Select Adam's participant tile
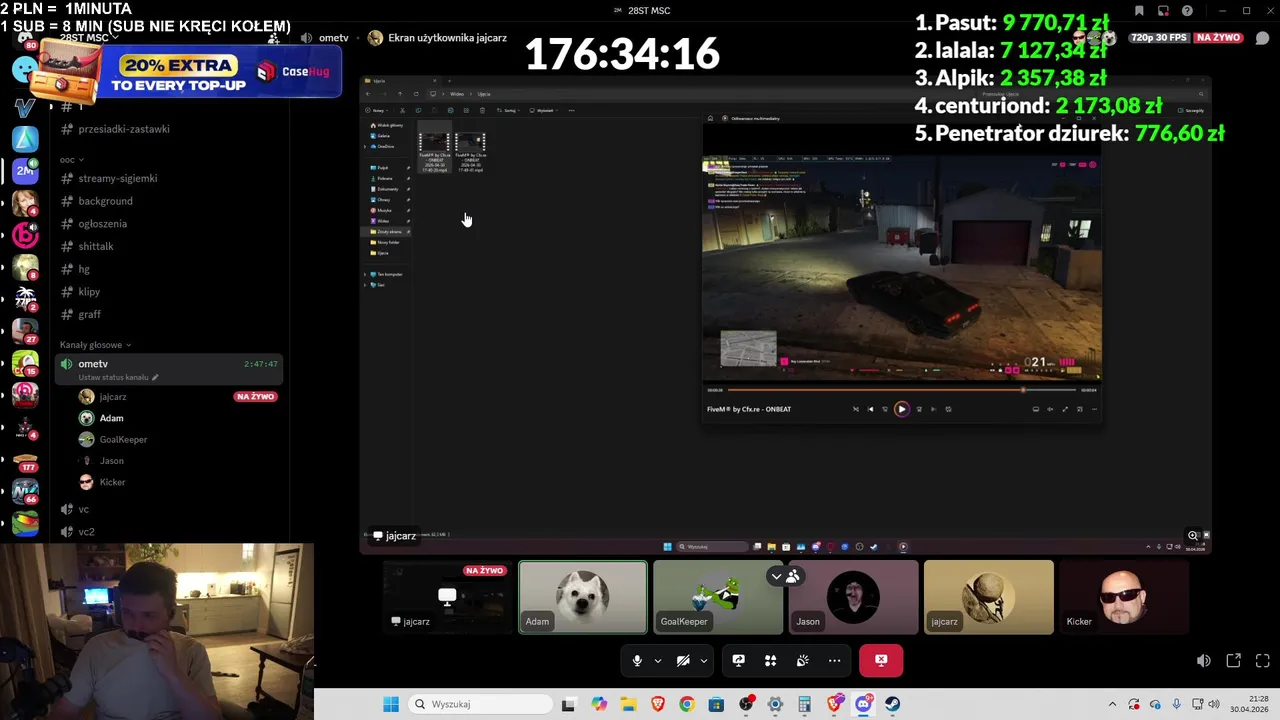1280x720 pixels. (583, 597)
